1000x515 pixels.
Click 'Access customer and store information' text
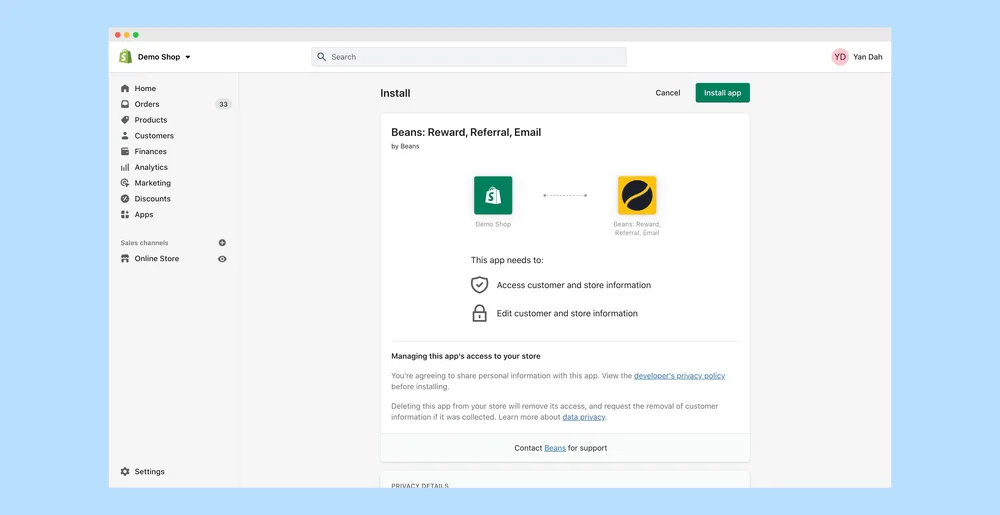pyautogui.click(x=574, y=285)
